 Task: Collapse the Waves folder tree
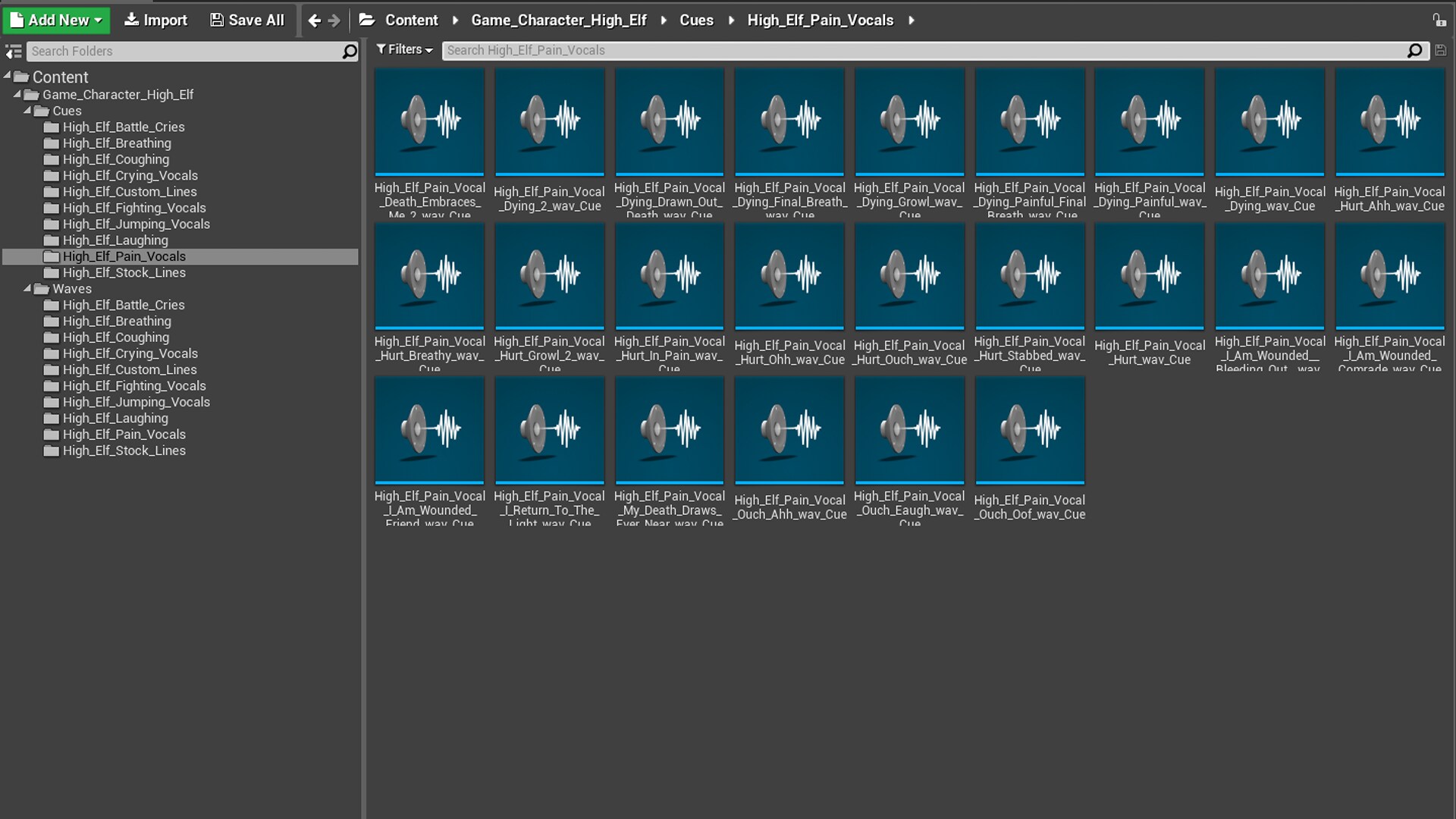pos(28,289)
